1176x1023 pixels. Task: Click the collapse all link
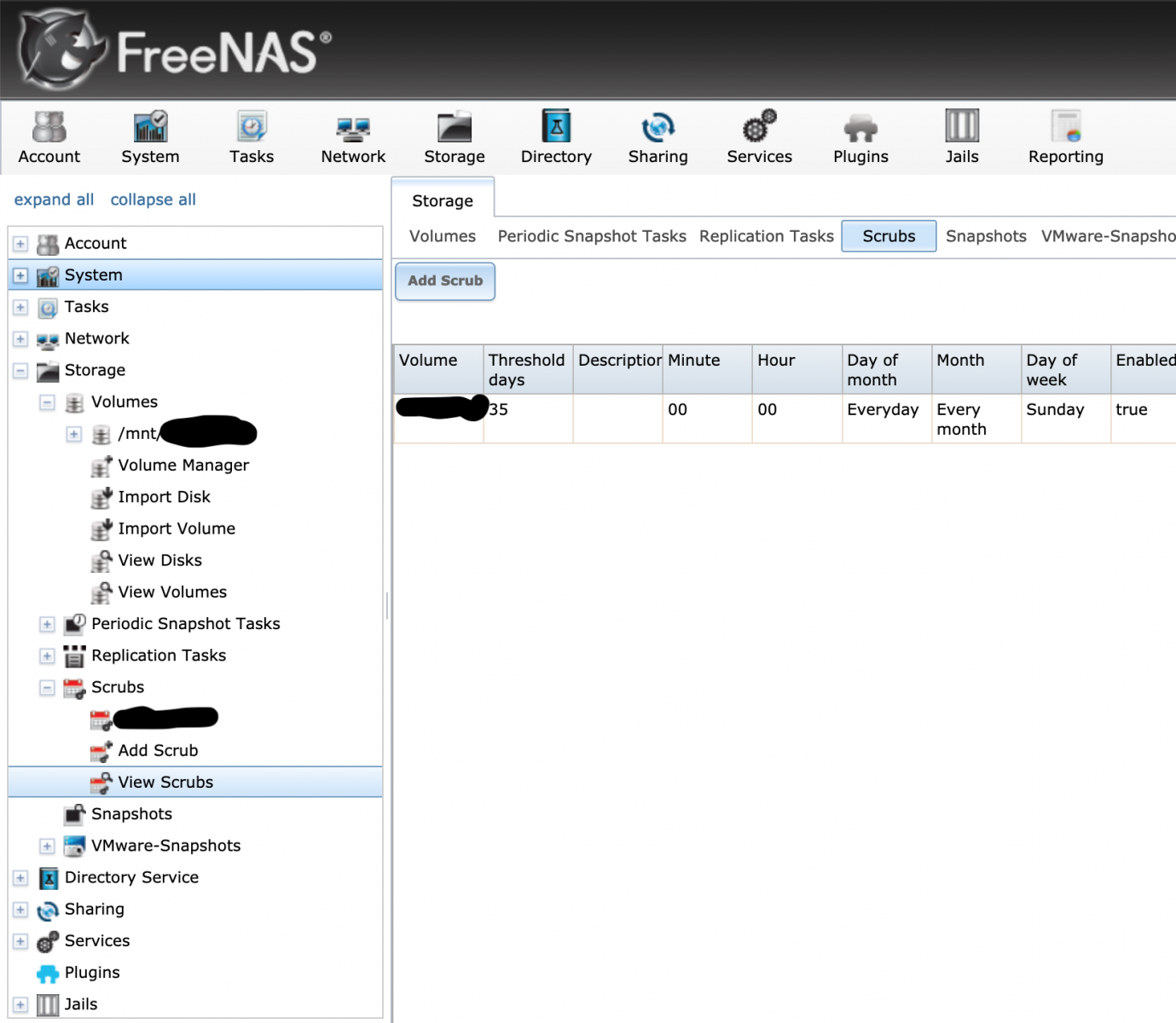point(154,199)
